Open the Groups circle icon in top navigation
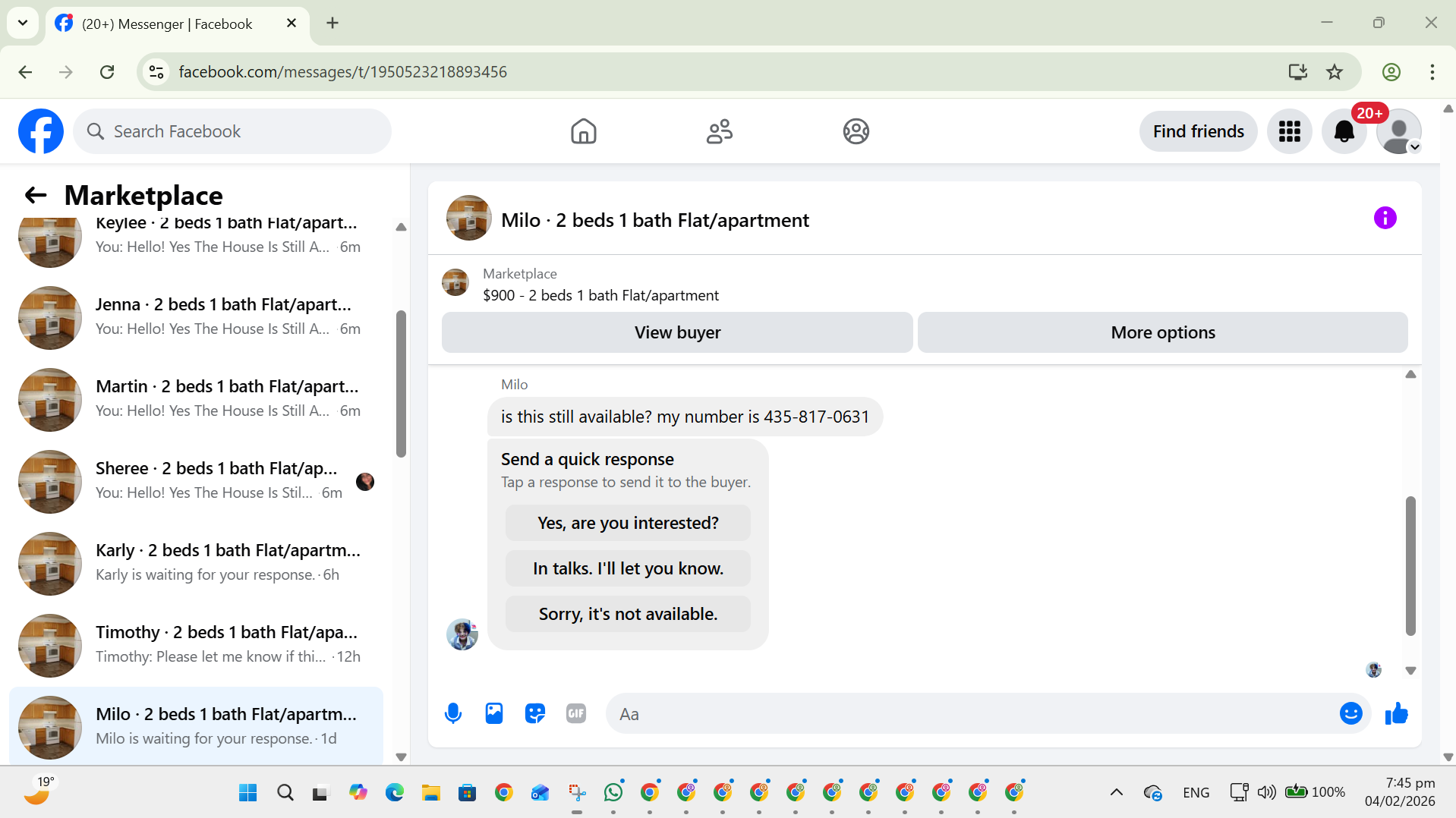Screen dimensions: 1456x818 pyautogui.click(x=856, y=131)
